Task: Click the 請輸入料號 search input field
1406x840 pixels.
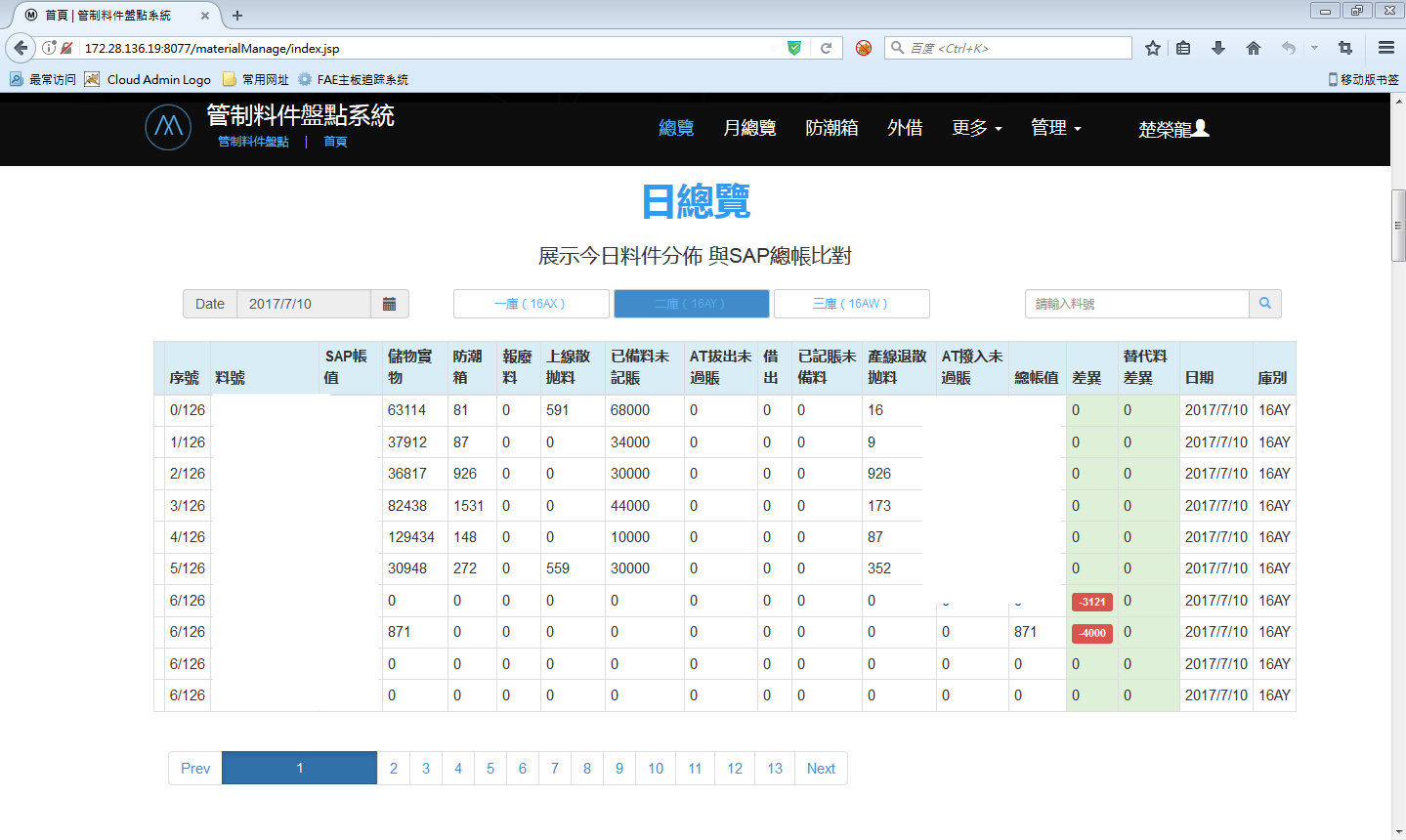Action: click(1136, 304)
